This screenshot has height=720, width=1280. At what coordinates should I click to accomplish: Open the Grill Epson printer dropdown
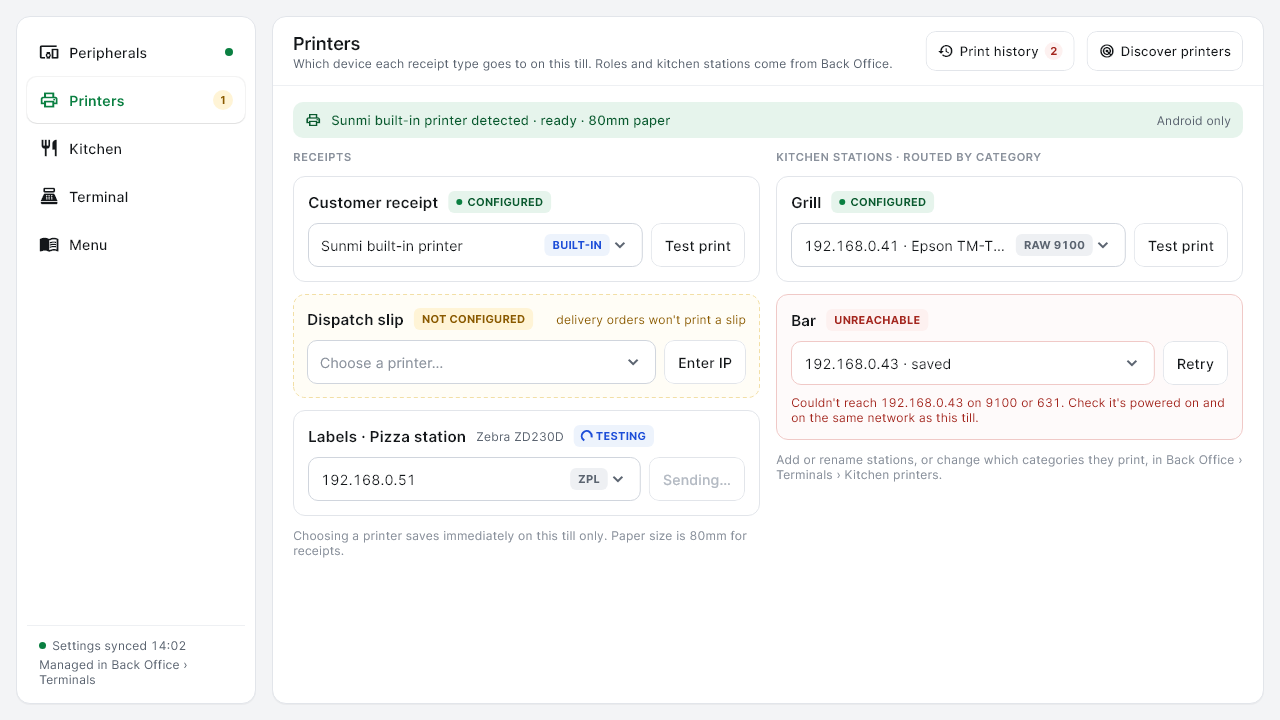(x=958, y=245)
